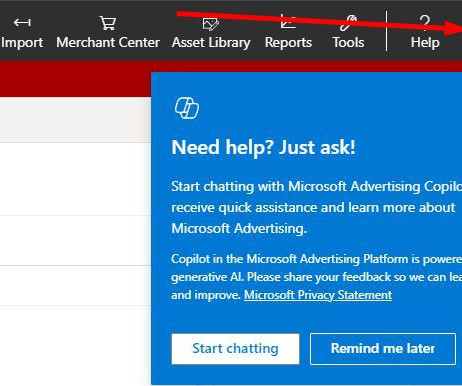Select the Import menu label
This screenshot has width=462, height=386.
tap(22, 43)
